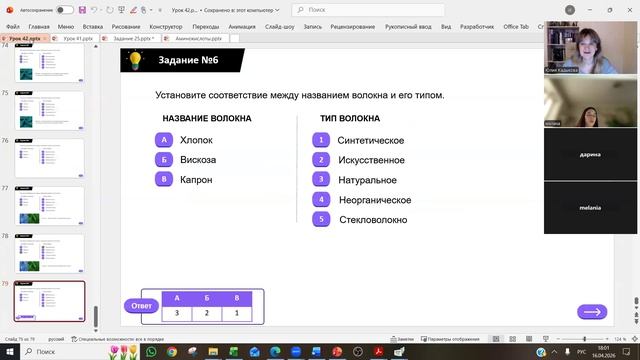The width and height of the screenshot is (640, 360).
Task: Open WhatsApp from the taskbar
Action: (x=151, y=351)
